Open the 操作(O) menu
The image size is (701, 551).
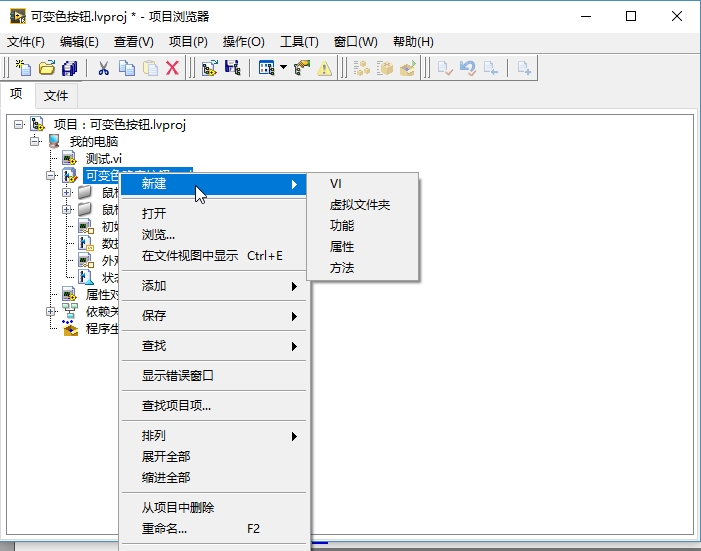coord(244,42)
